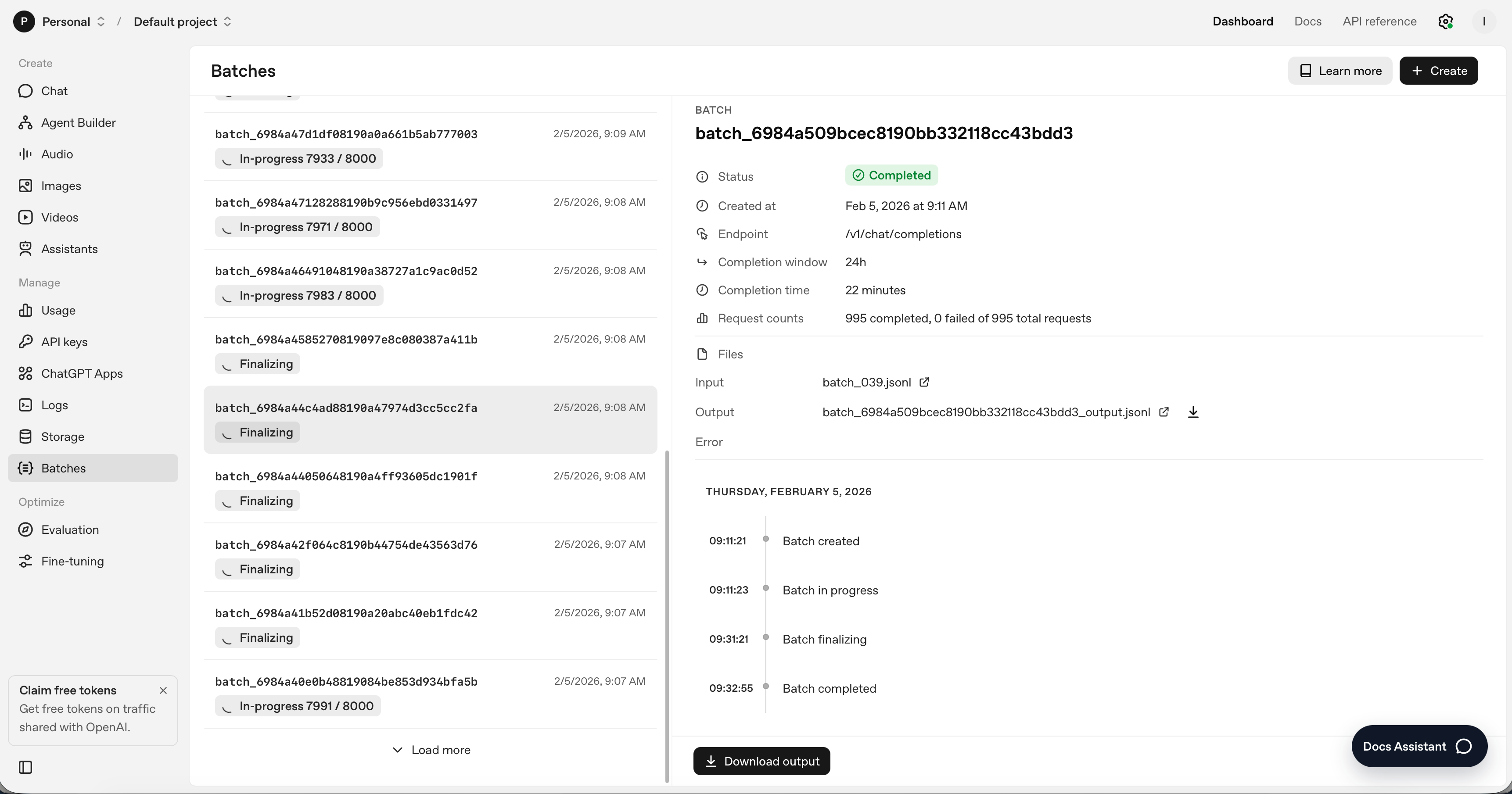Go to Storage section
Viewport: 1512px width, 794px height.
point(62,436)
